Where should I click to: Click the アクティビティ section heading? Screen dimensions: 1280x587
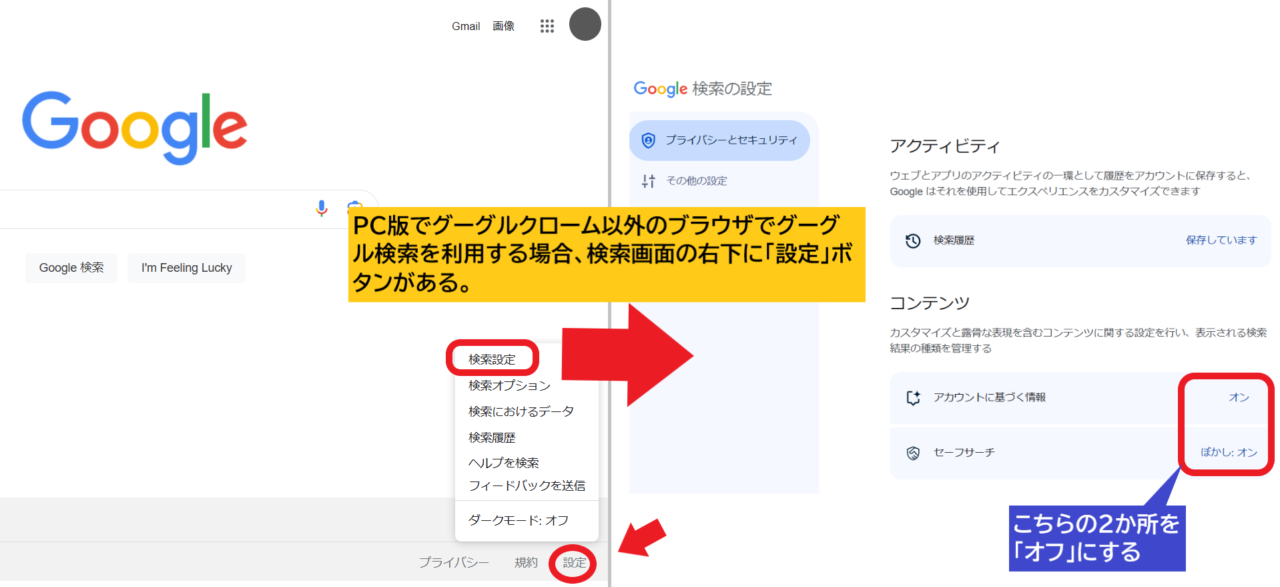click(945, 147)
